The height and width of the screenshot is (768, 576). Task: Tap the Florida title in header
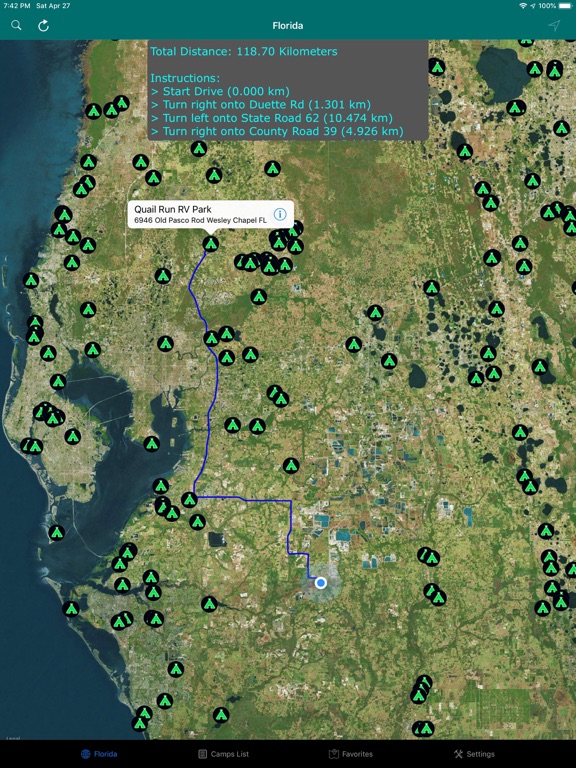tap(288, 25)
